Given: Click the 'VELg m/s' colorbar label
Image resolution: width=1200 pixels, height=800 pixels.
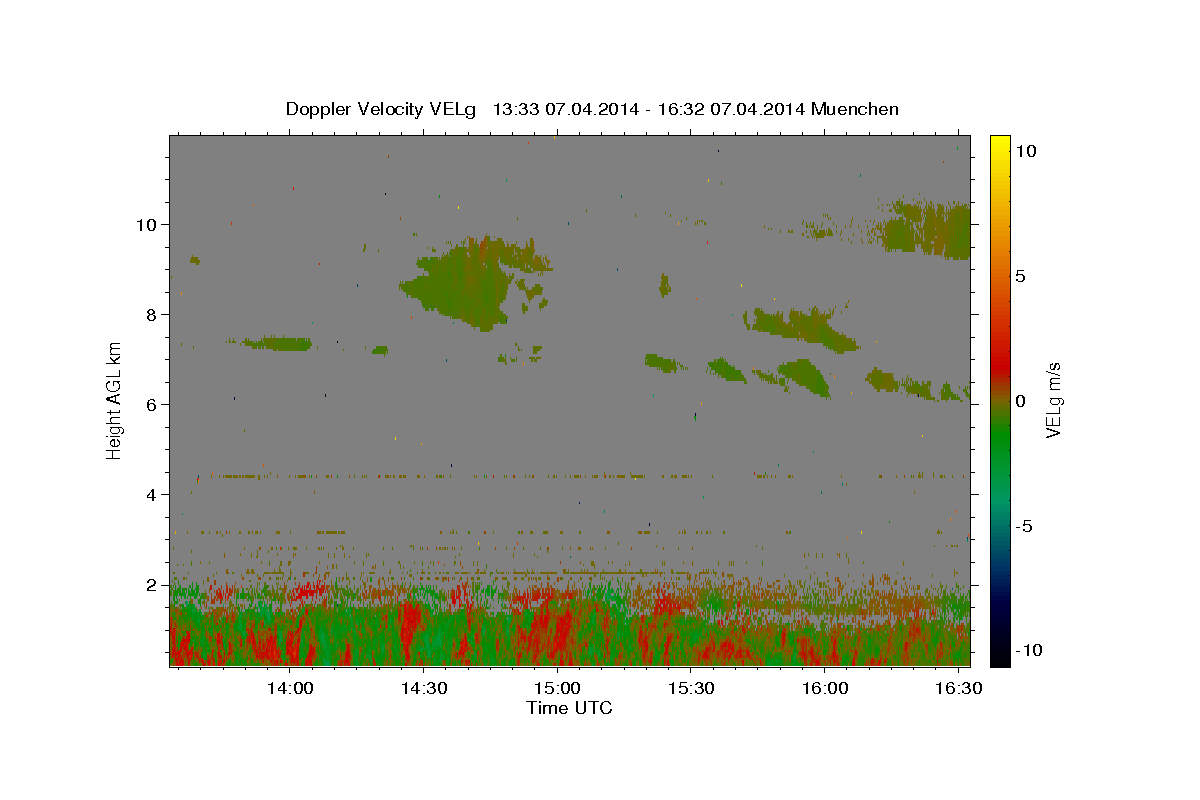Looking at the screenshot, I should tap(1053, 400).
